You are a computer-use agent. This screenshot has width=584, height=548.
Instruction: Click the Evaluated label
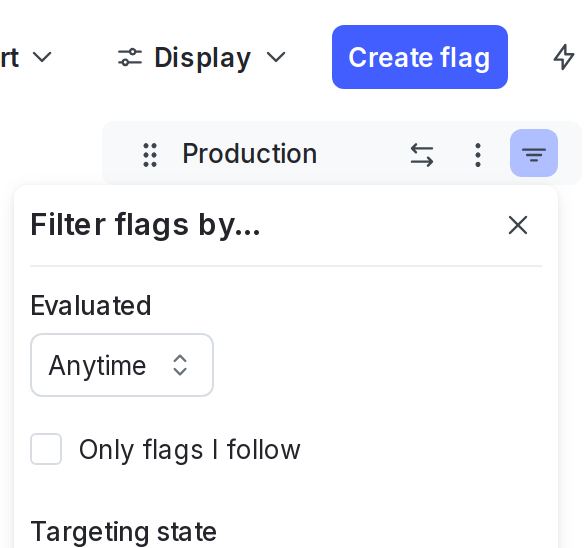91,305
